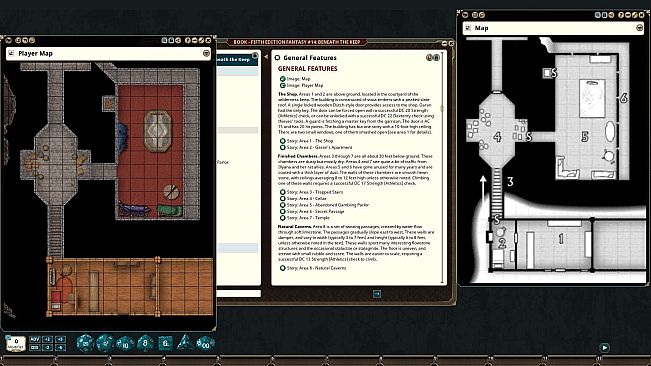Click the help icon in Map window toolbar

click(x=621, y=15)
